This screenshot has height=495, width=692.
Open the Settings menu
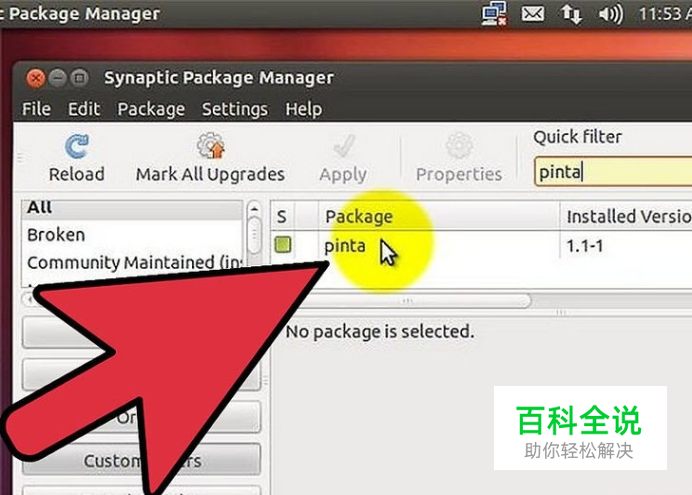click(235, 109)
